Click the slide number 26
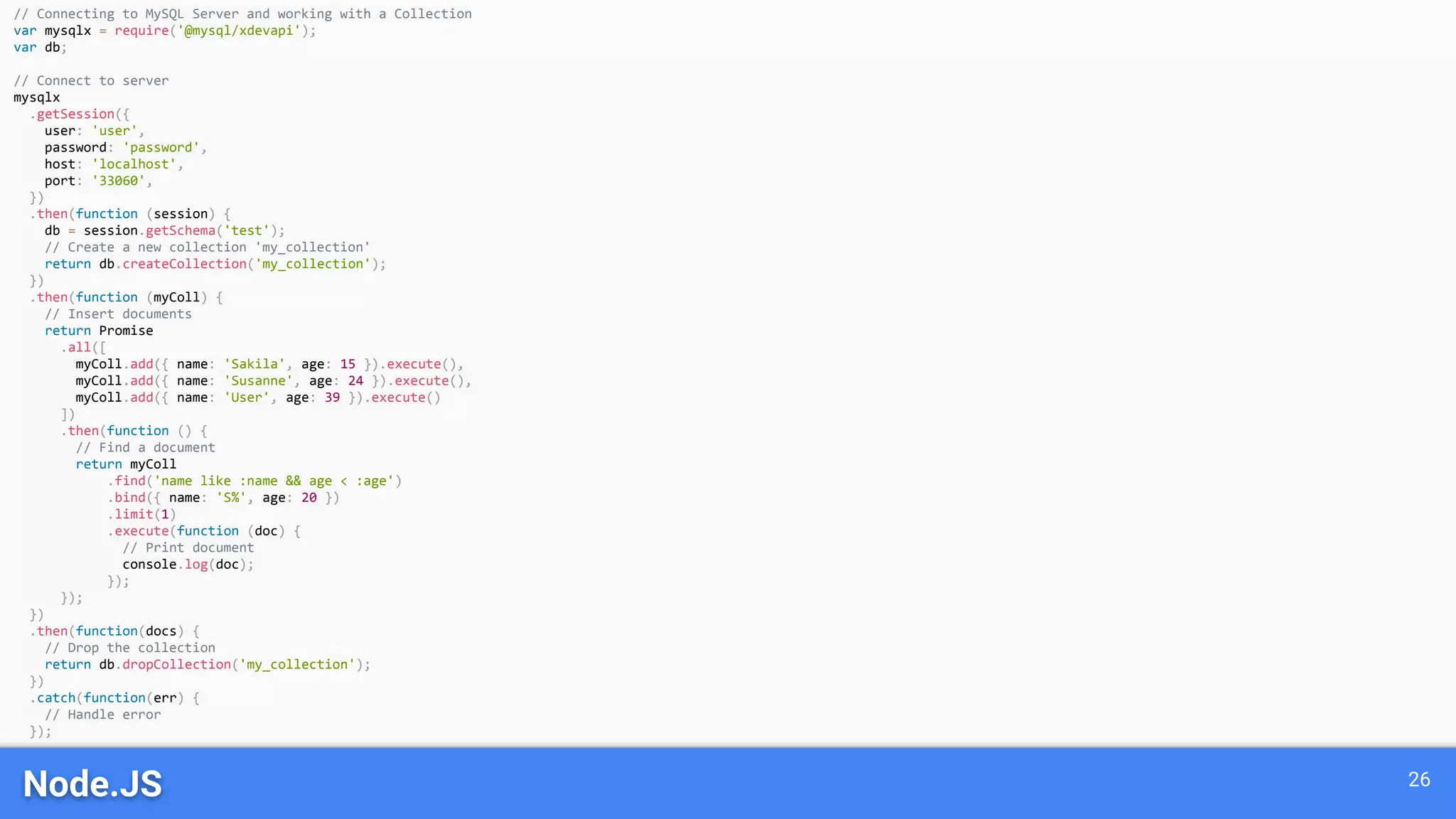The width and height of the screenshot is (1456, 819). click(1419, 779)
